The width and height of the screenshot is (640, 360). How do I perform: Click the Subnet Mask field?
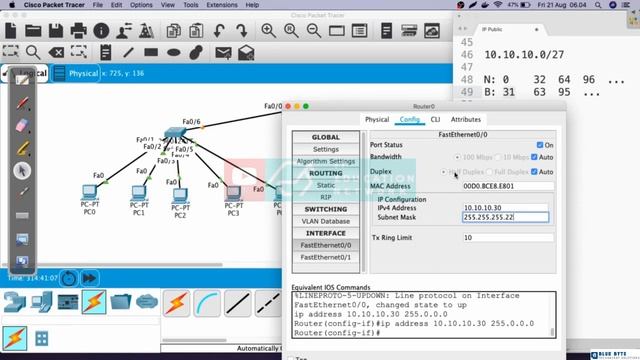tap(505, 217)
